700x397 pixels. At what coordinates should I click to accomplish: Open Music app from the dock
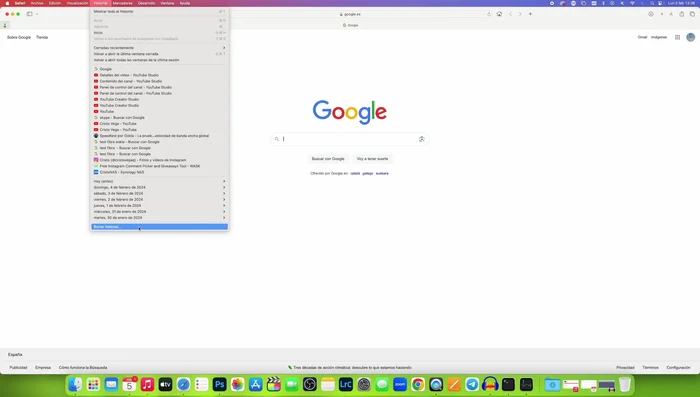point(147,384)
